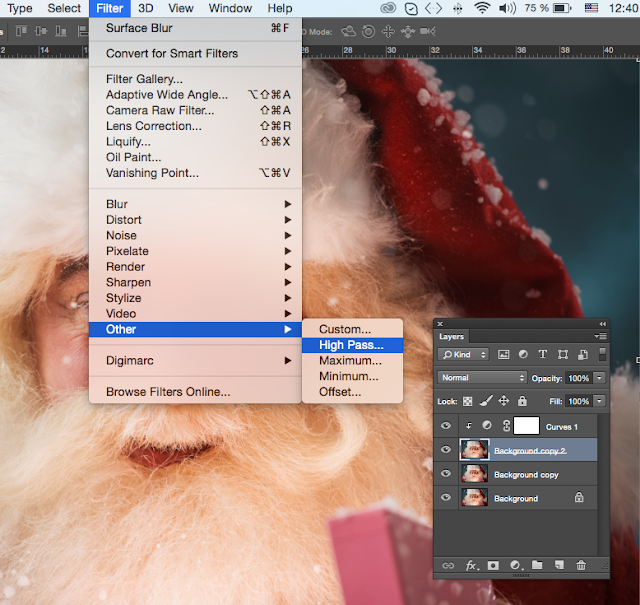The image size is (640, 605).
Task: Click the adjustment layer filter icon
Action: tap(523, 354)
